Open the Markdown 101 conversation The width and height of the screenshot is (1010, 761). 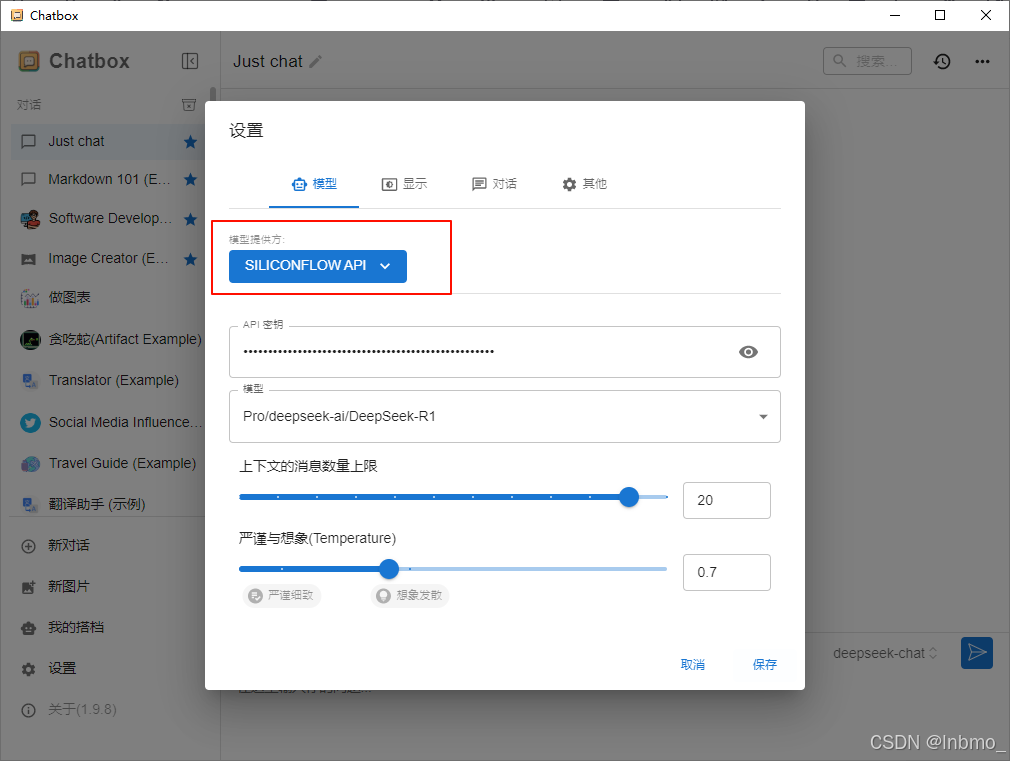(108, 179)
